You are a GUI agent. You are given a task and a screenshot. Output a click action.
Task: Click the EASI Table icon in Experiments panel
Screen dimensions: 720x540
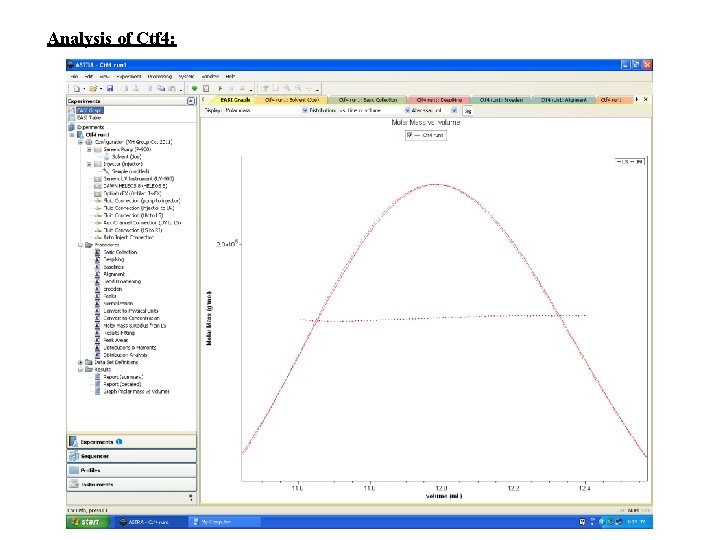pyautogui.click(x=71, y=118)
